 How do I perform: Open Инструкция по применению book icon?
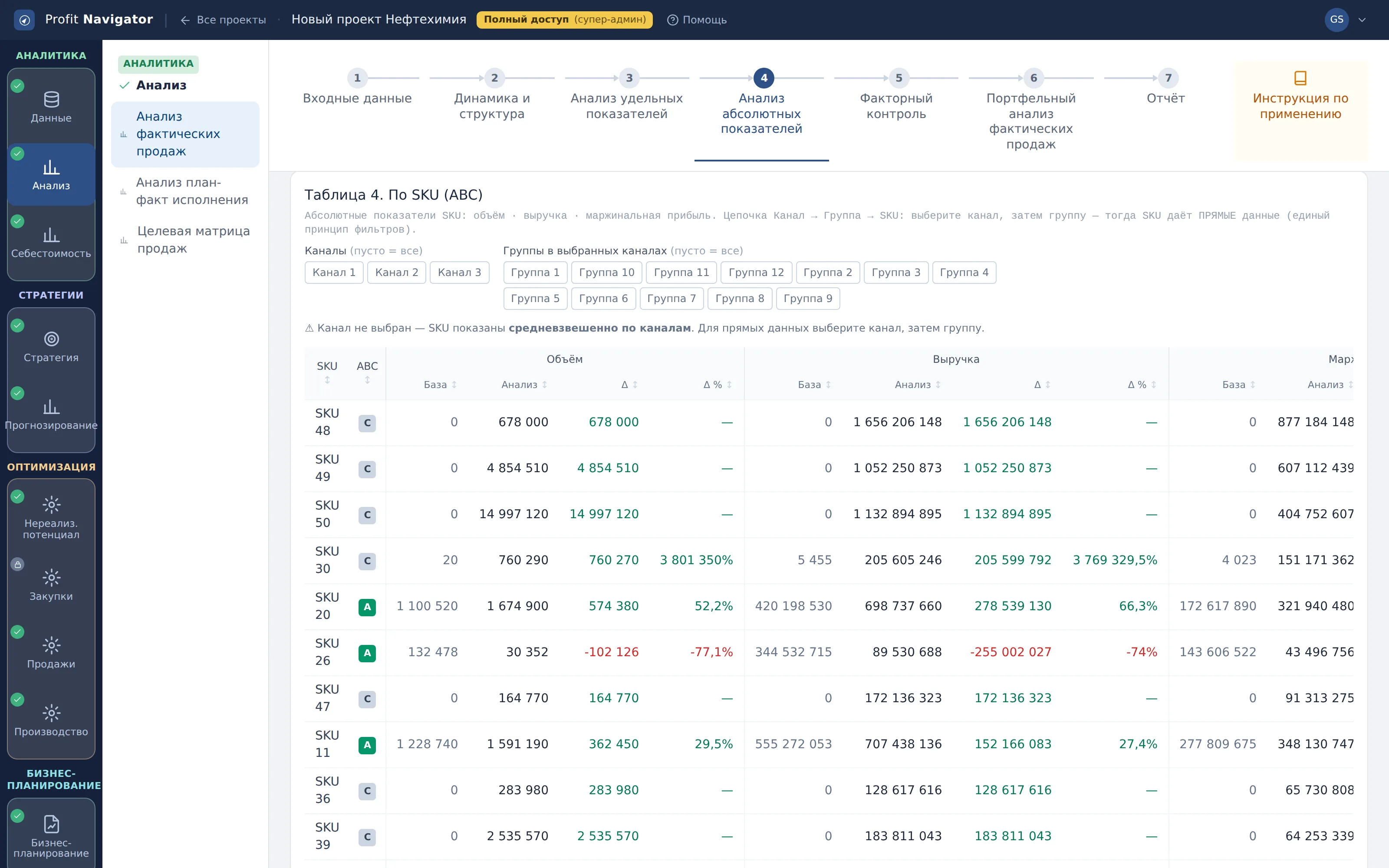1300,78
